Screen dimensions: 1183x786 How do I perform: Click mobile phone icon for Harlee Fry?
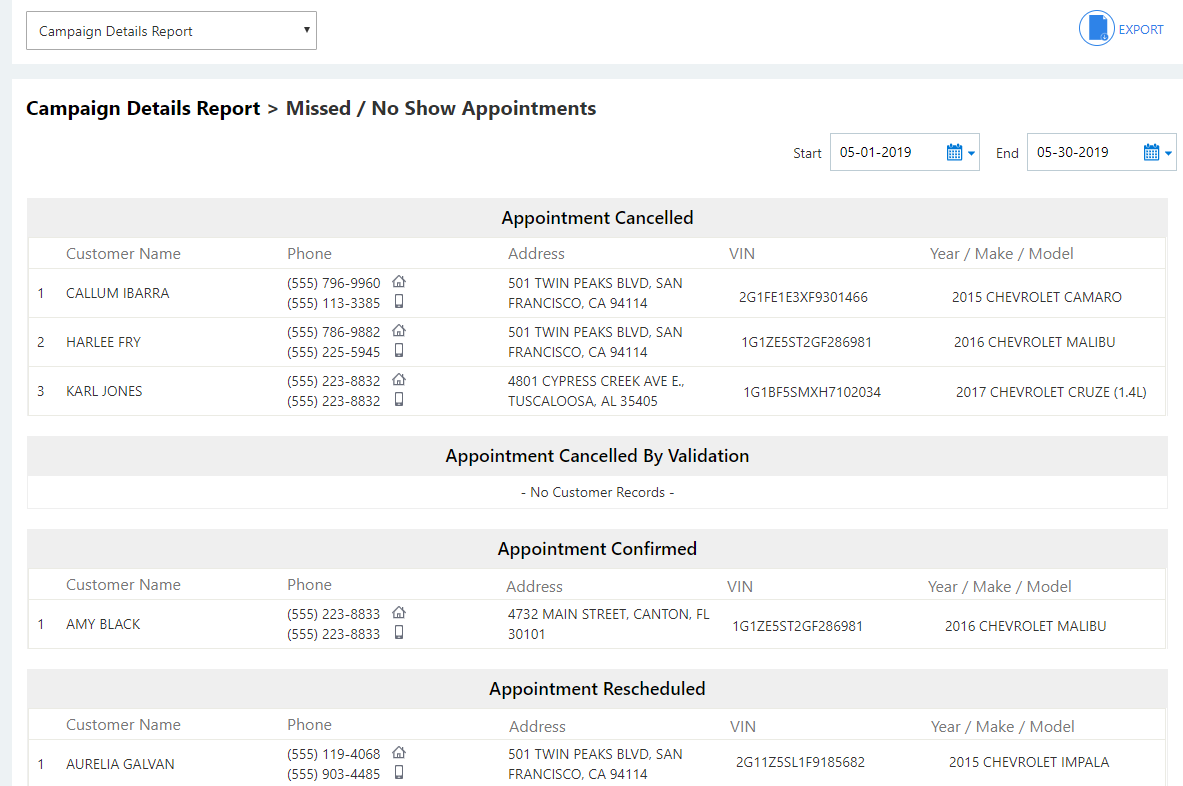399,351
